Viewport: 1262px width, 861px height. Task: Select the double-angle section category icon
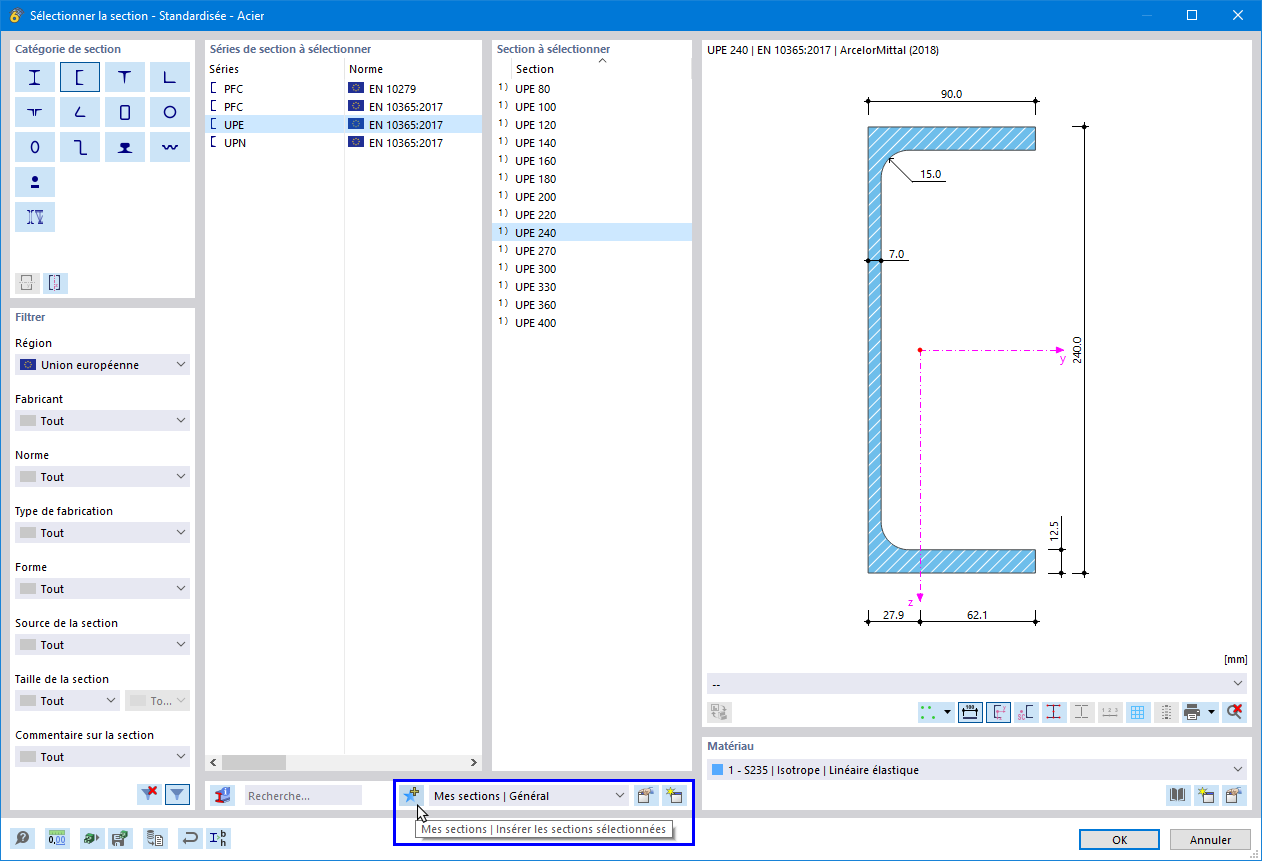point(35,112)
